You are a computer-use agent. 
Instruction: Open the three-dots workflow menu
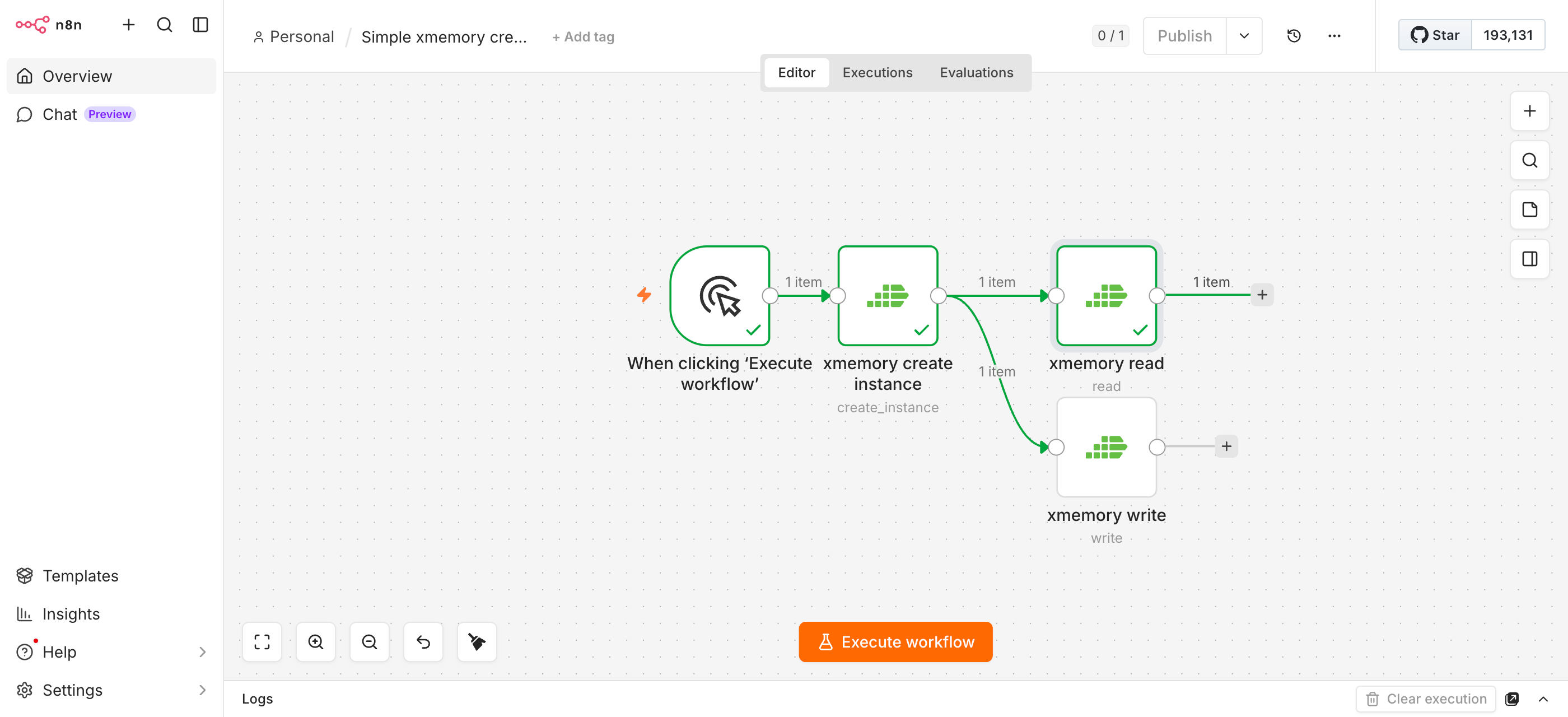[1334, 36]
